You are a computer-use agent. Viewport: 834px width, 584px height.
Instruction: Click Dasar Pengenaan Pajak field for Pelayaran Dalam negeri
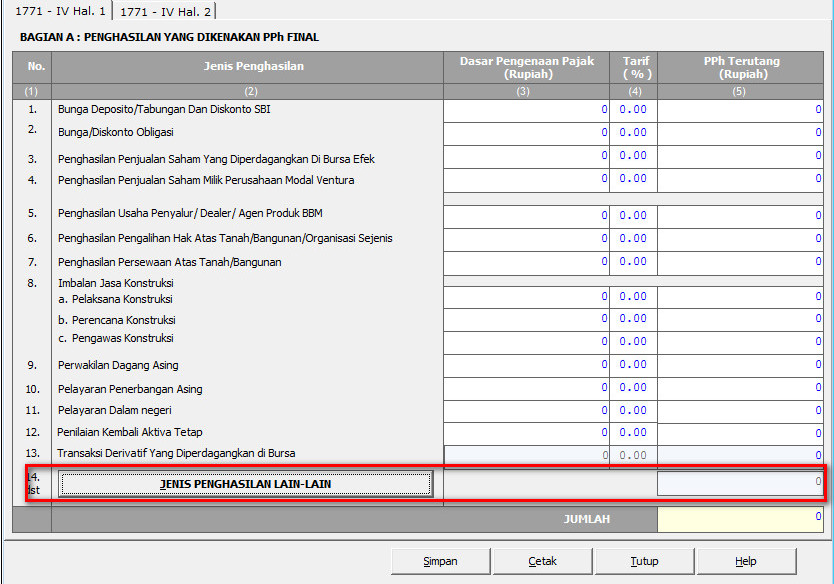[526, 412]
